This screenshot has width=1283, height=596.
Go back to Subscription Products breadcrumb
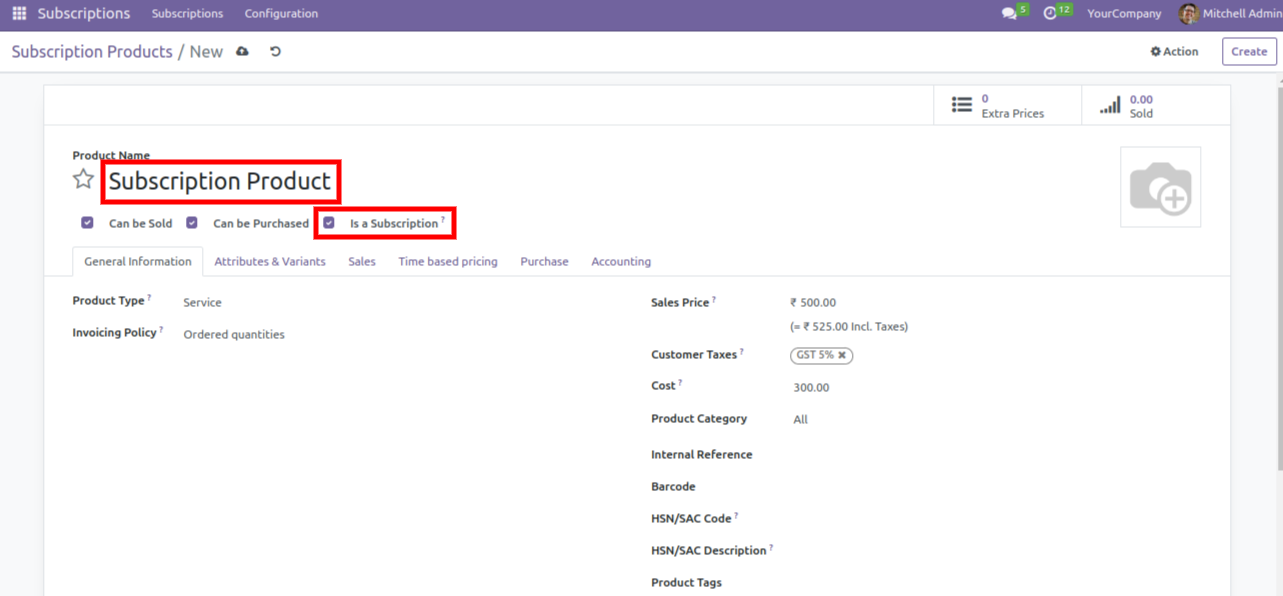[92, 52]
